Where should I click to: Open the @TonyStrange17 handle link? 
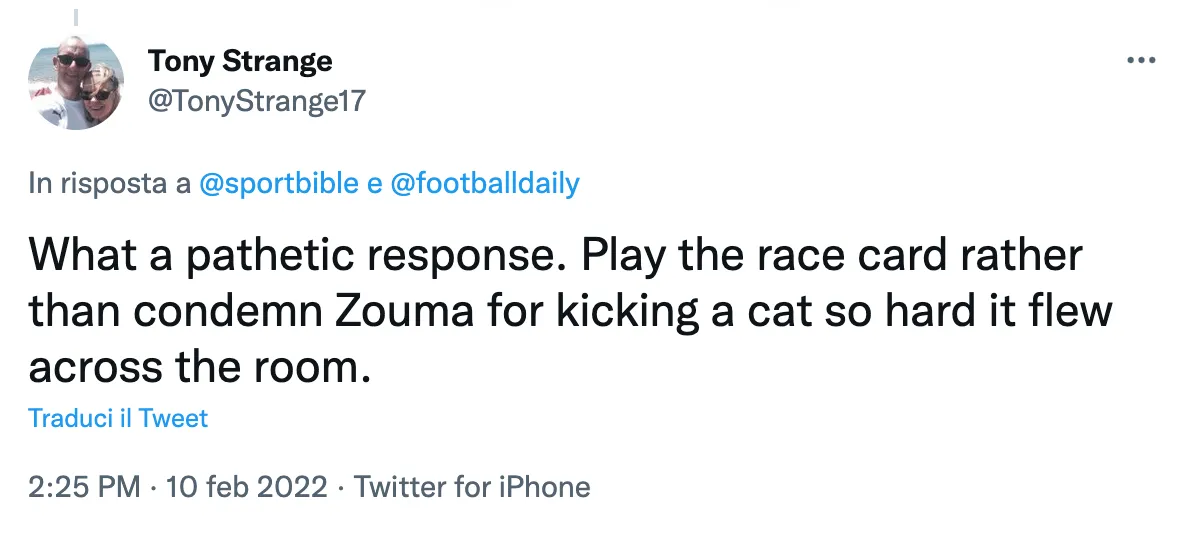pos(257,100)
